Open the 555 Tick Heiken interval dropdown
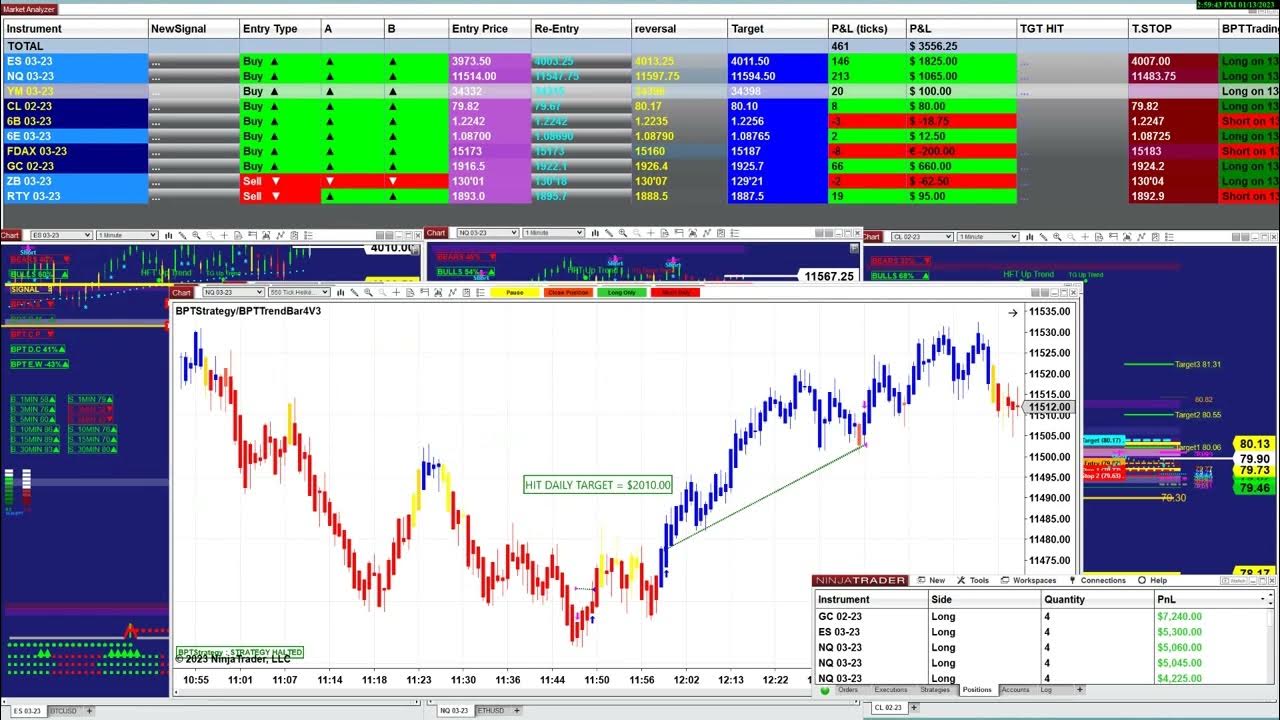The height and width of the screenshot is (720, 1280). coord(299,292)
